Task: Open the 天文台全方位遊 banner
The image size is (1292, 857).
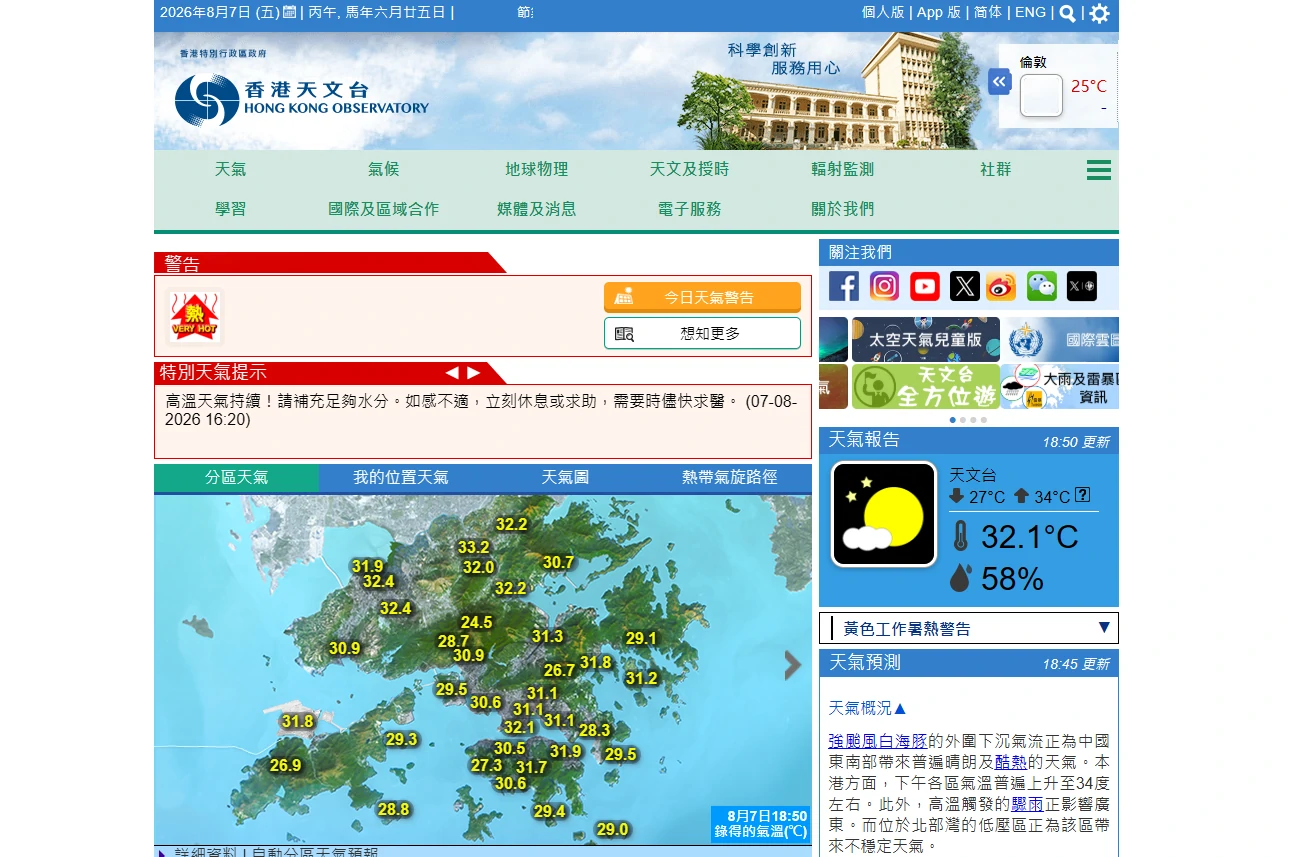Action: pyautogui.click(x=926, y=386)
